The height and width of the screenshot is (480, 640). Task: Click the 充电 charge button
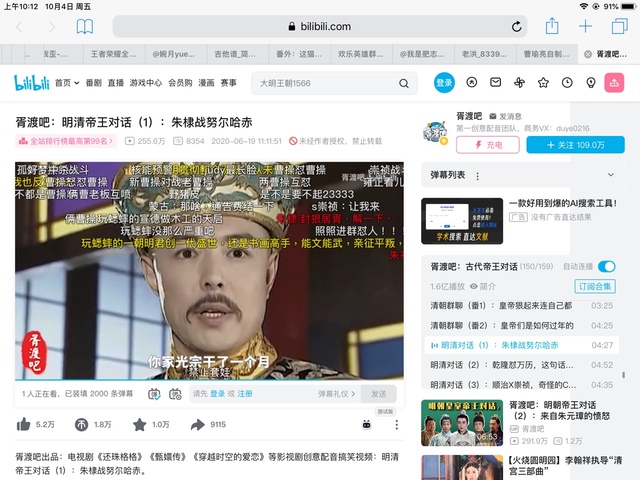pyautogui.click(x=487, y=145)
